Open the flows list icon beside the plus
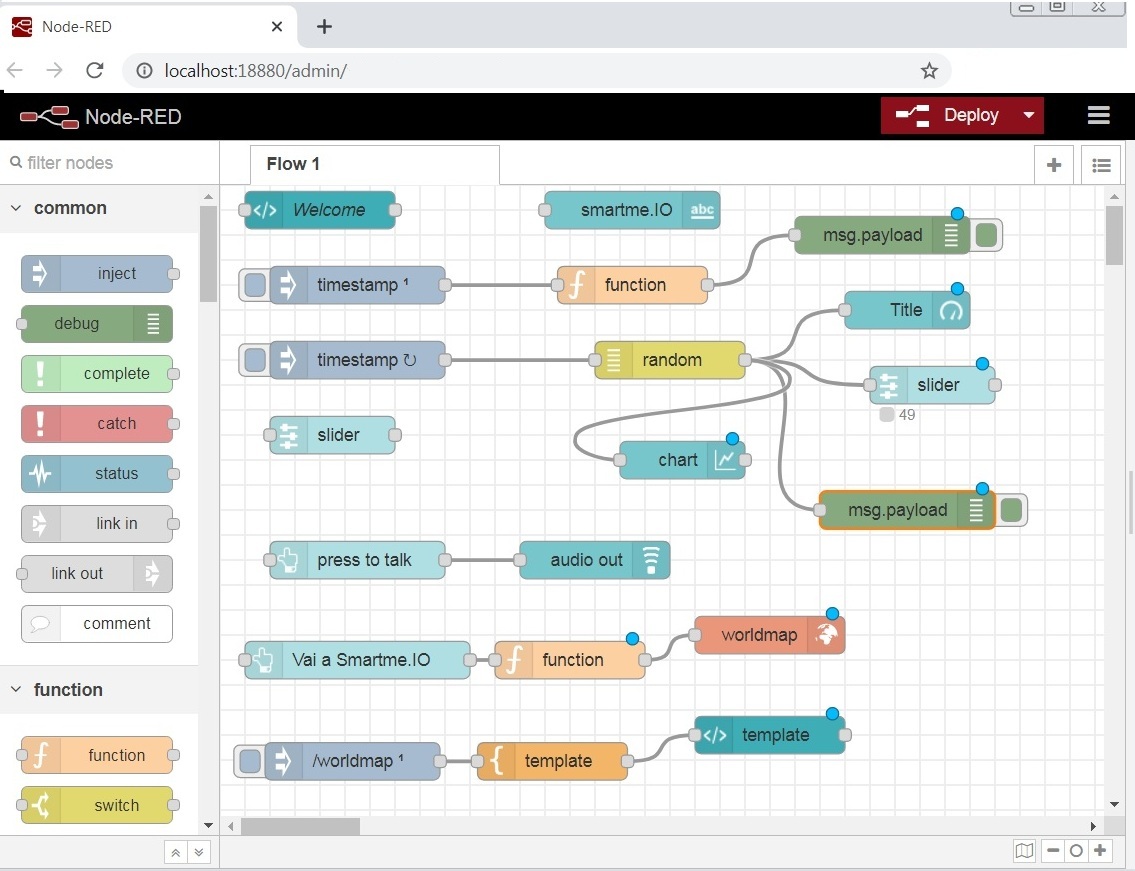Screen dimensions: 1135x871 (1100, 164)
